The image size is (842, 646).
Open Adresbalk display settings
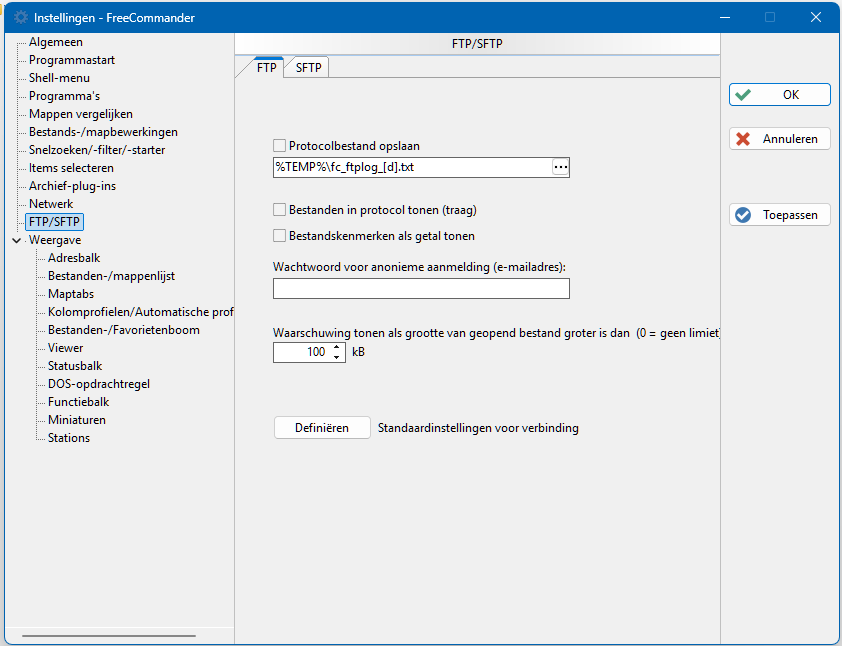tap(74, 258)
